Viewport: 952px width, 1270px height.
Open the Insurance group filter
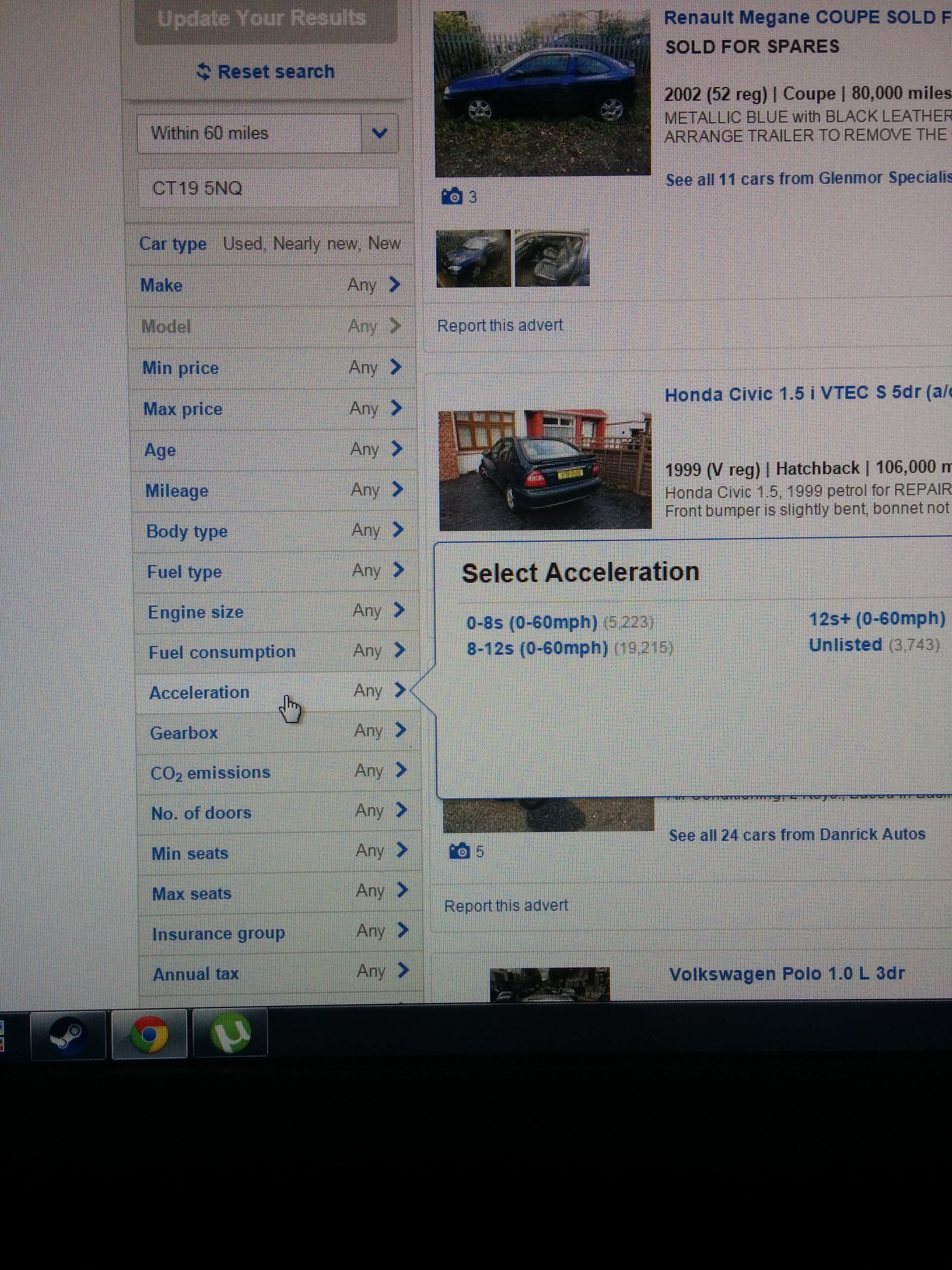[x=281, y=933]
